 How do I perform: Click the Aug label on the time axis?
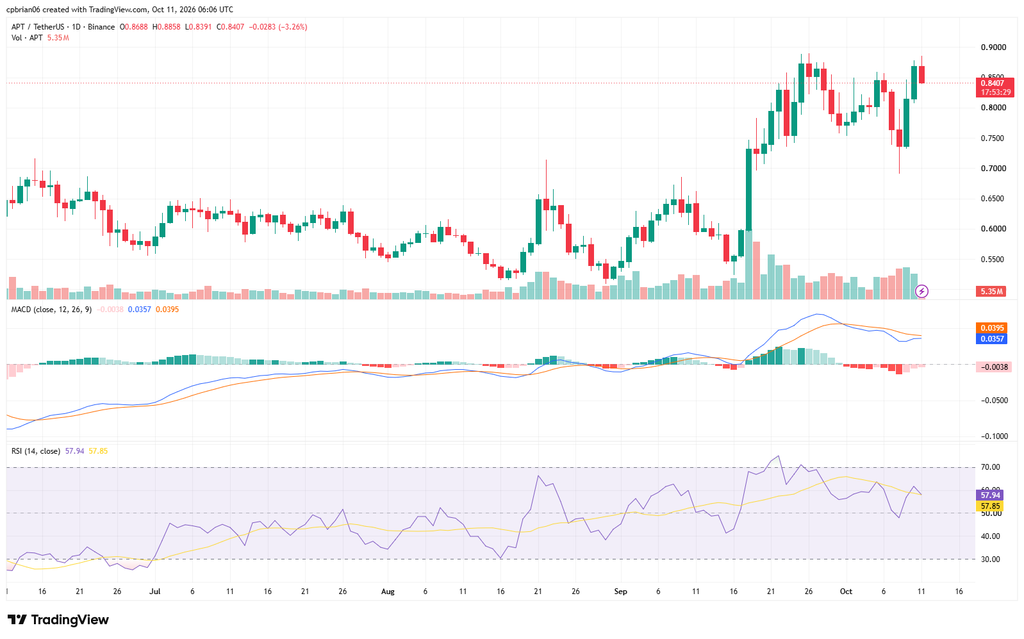[388, 591]
